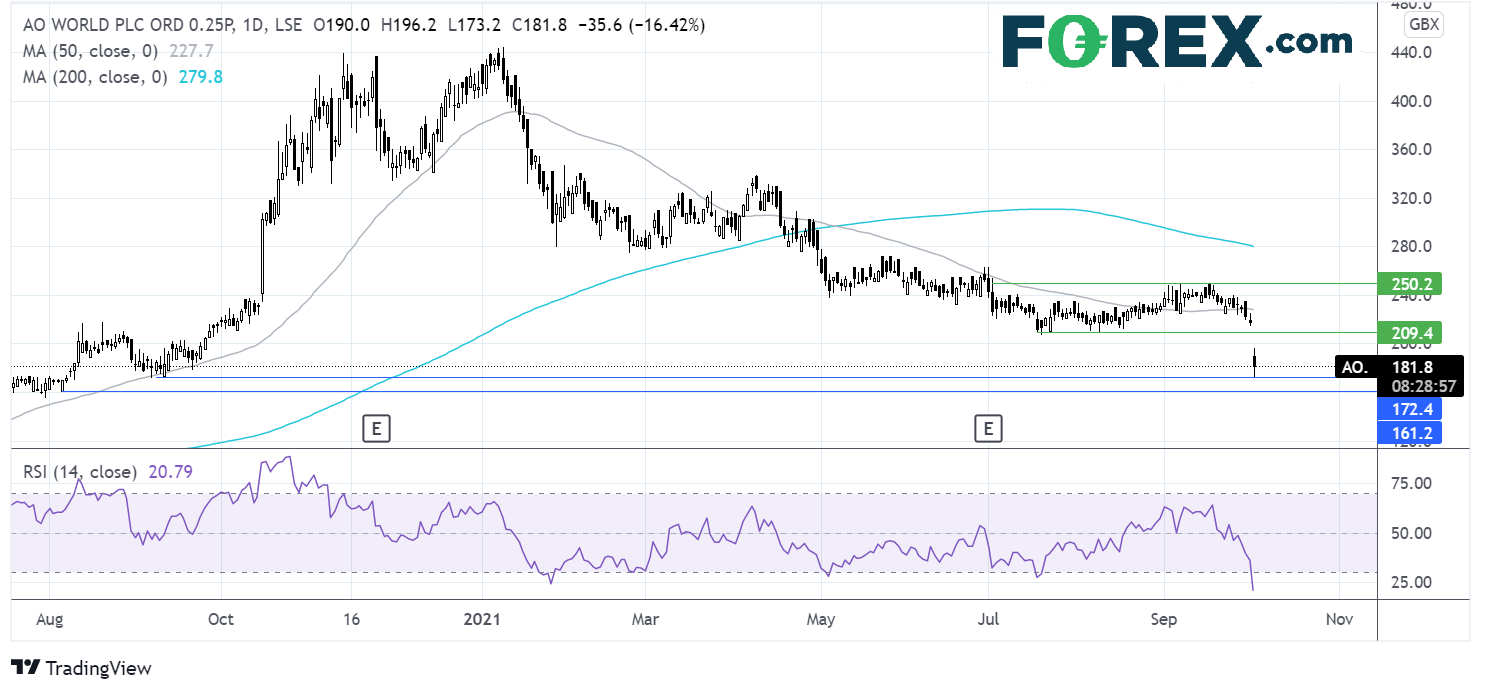The width and height of the screenshot is (1485, 694).
Task: Click the '16' date label on time axis
Action: click(350, 620)
